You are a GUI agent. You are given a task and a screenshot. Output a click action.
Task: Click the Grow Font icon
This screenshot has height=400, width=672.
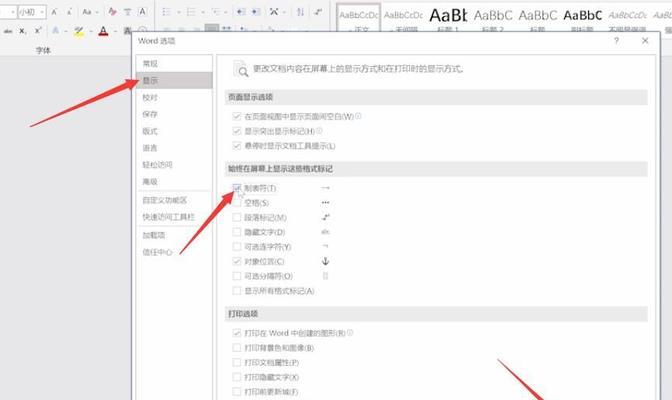coord(54,12)
